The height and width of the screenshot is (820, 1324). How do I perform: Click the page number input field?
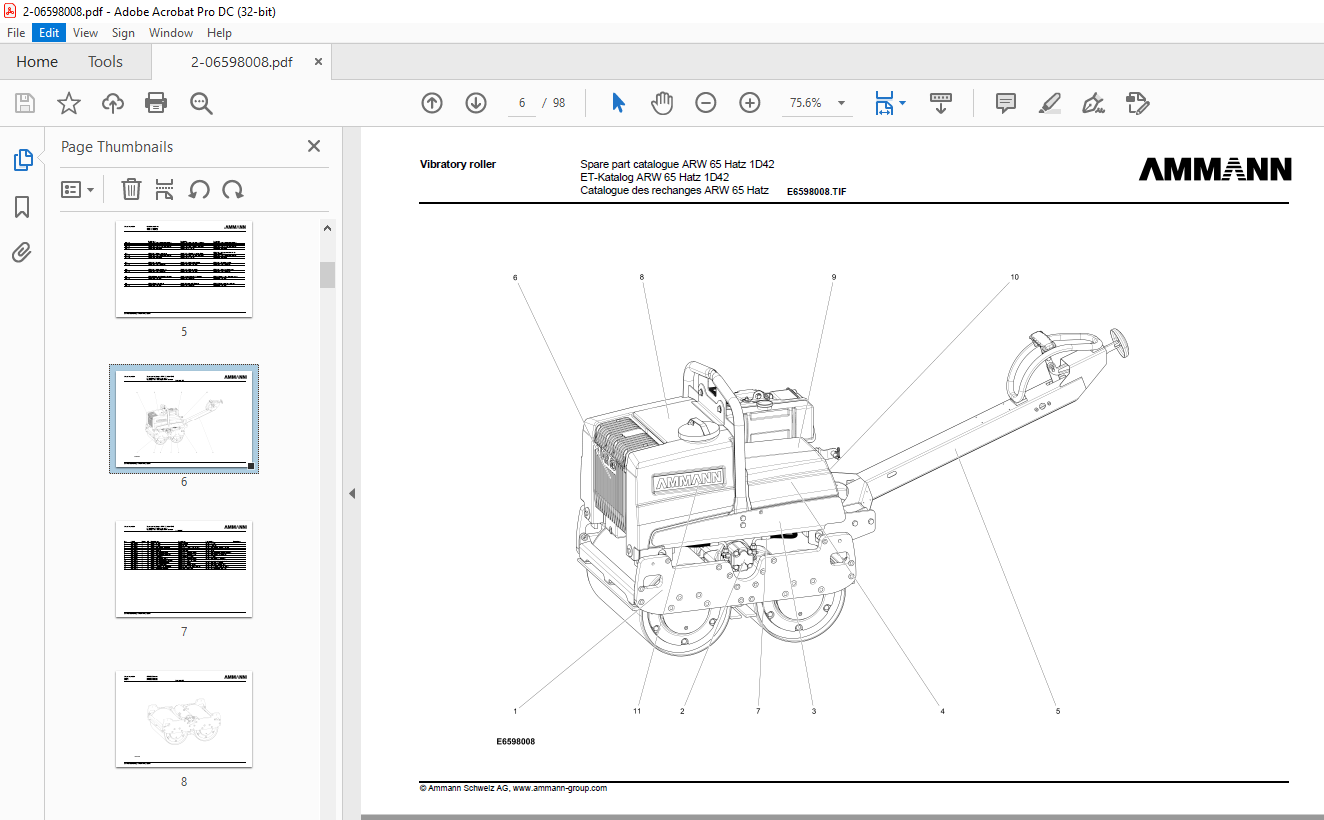522,103
